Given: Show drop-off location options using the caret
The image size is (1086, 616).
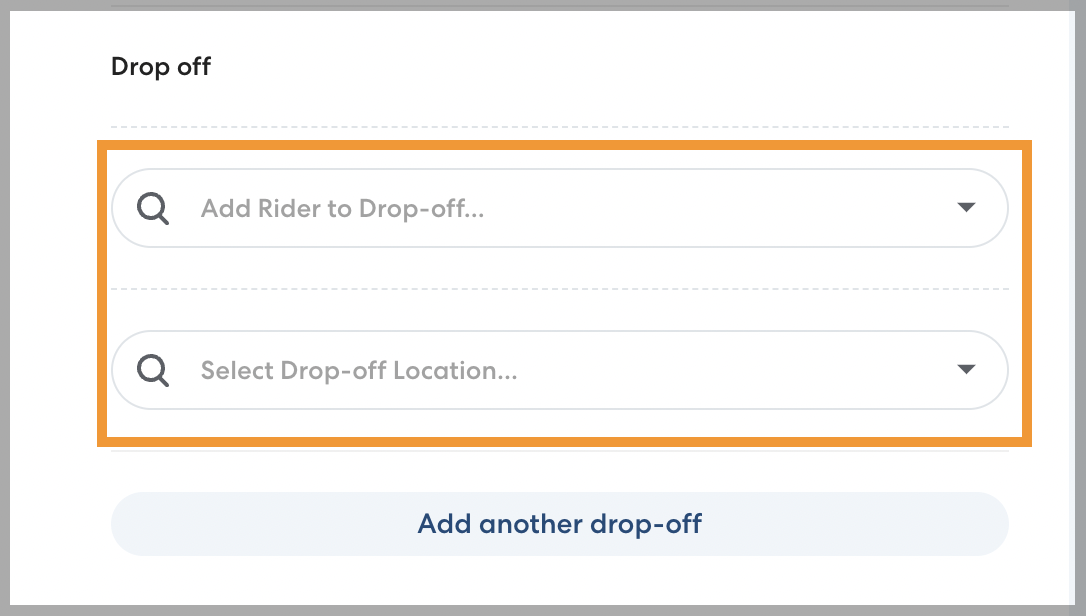Looking at the screenshot, I should coord(965,370).
